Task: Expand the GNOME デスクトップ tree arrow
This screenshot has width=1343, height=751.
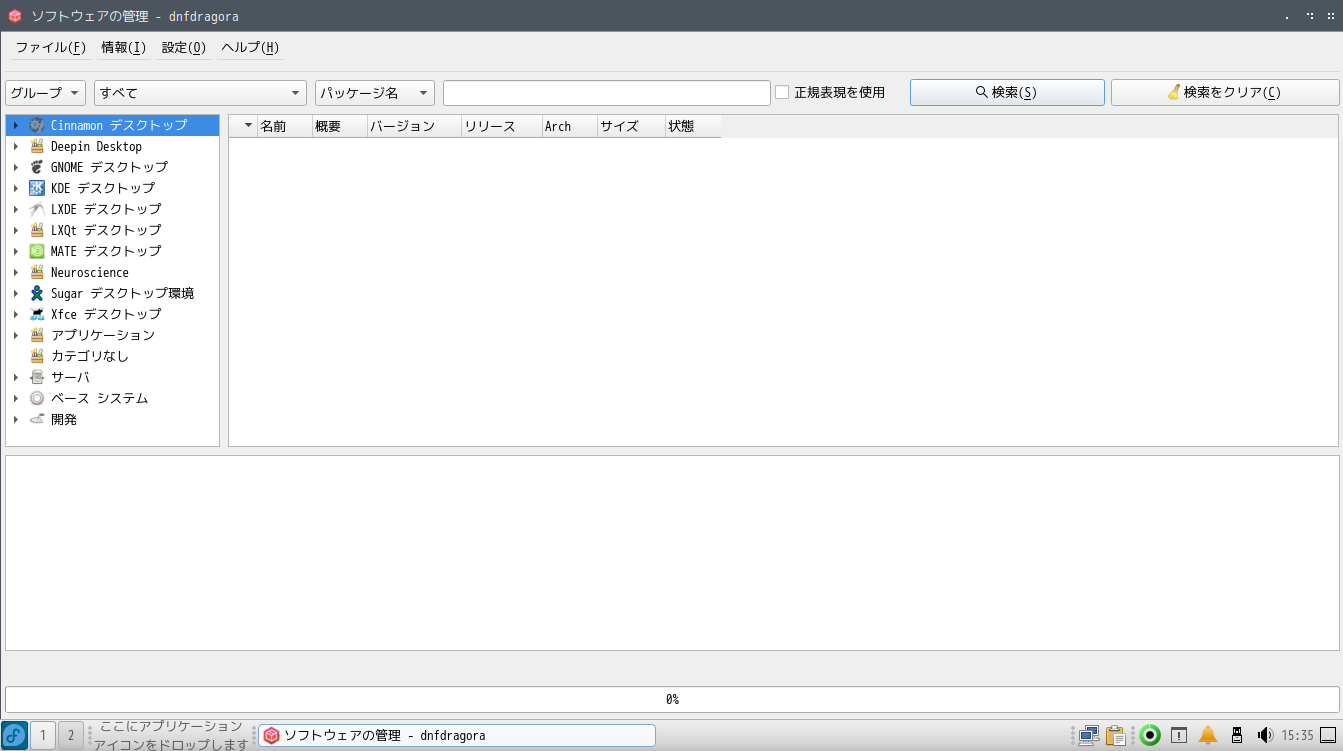Action: (x=16, y=167)
